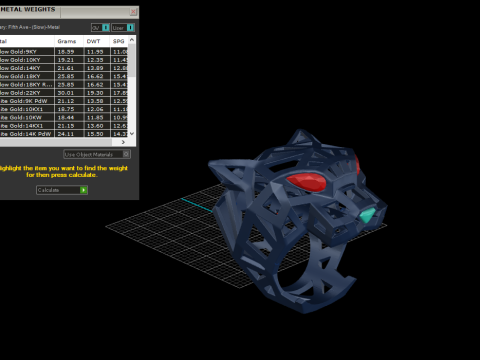Click the 15.50 DWT cell

pyautogui.click(x=97, y=134)
